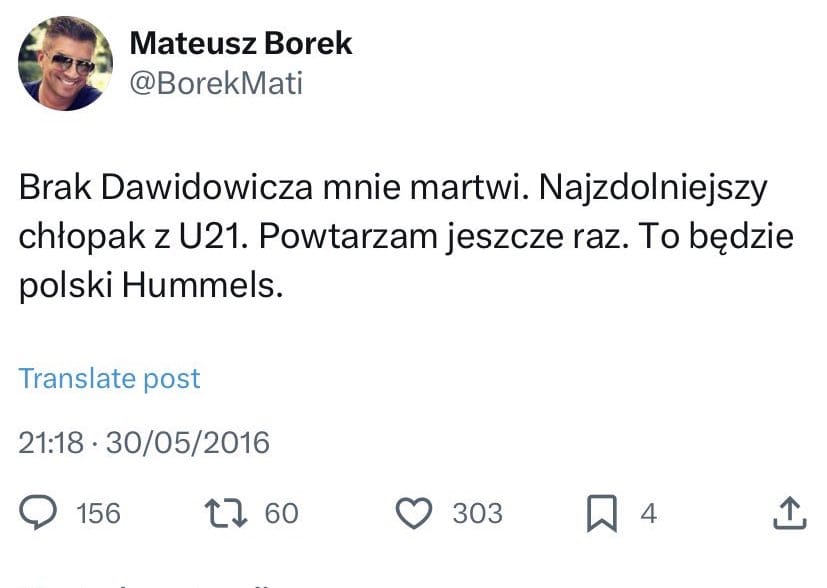Open the share menu via the upload arrow icon

click(x=789, y=513)
